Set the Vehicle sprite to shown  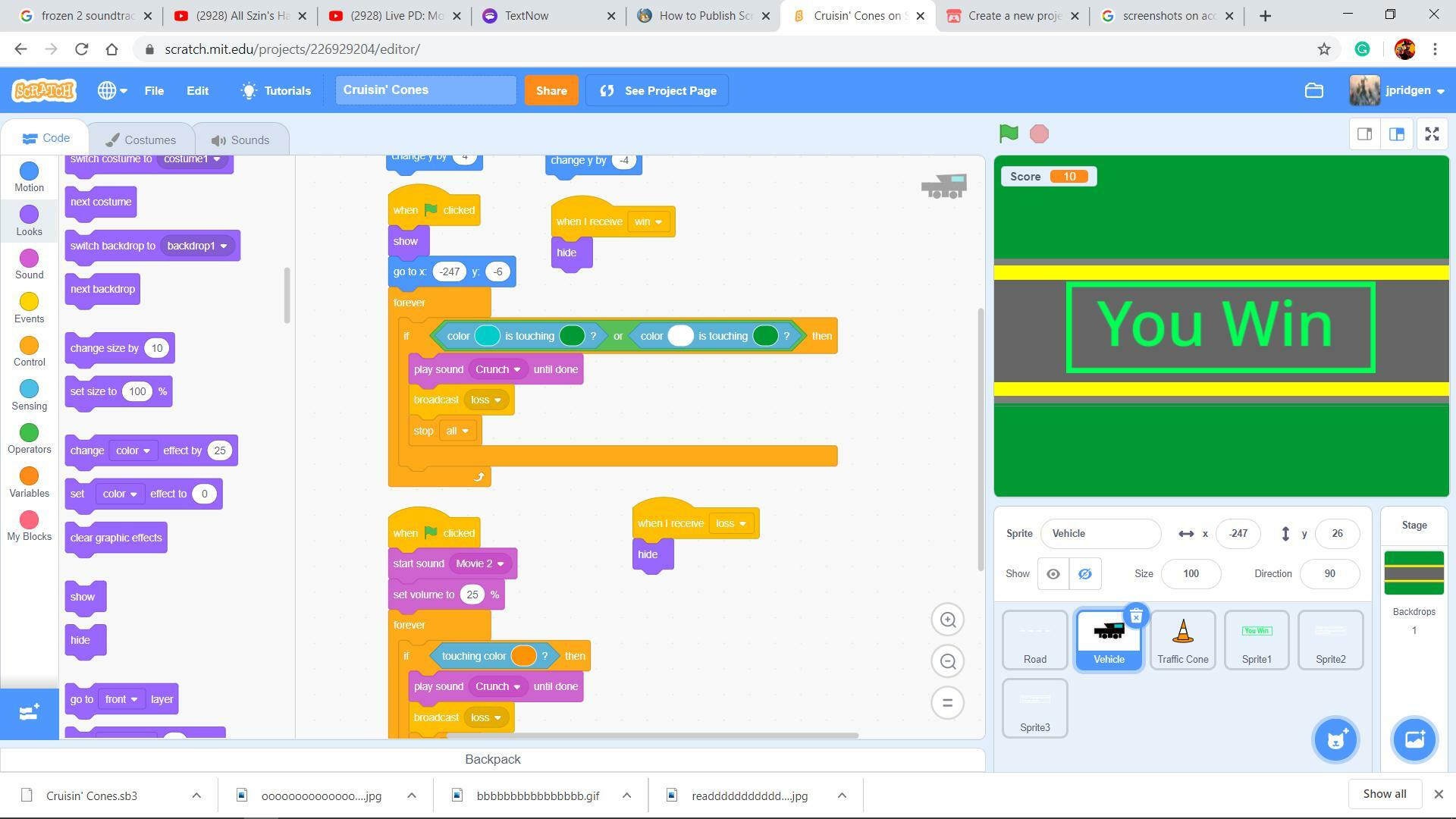pyautogui.click(x=1053, y=574)
